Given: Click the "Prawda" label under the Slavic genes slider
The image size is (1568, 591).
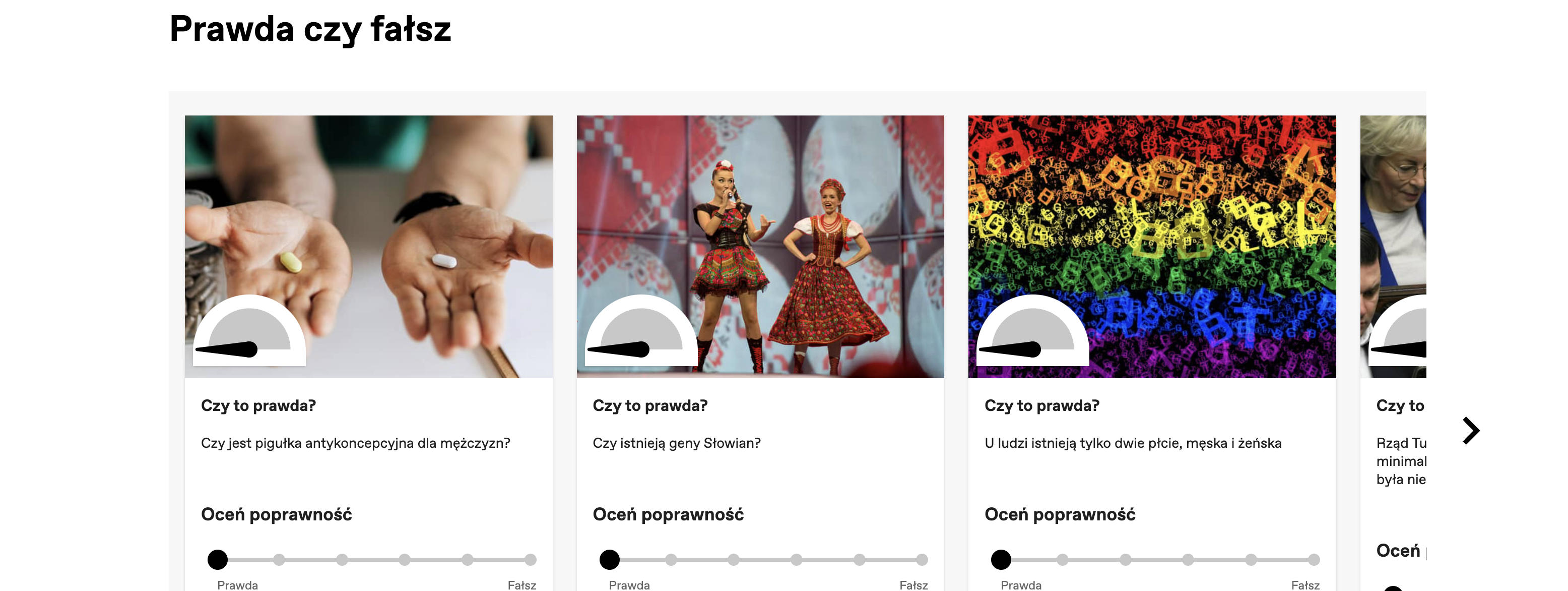Looking at the screenshot, I should 629,584.
